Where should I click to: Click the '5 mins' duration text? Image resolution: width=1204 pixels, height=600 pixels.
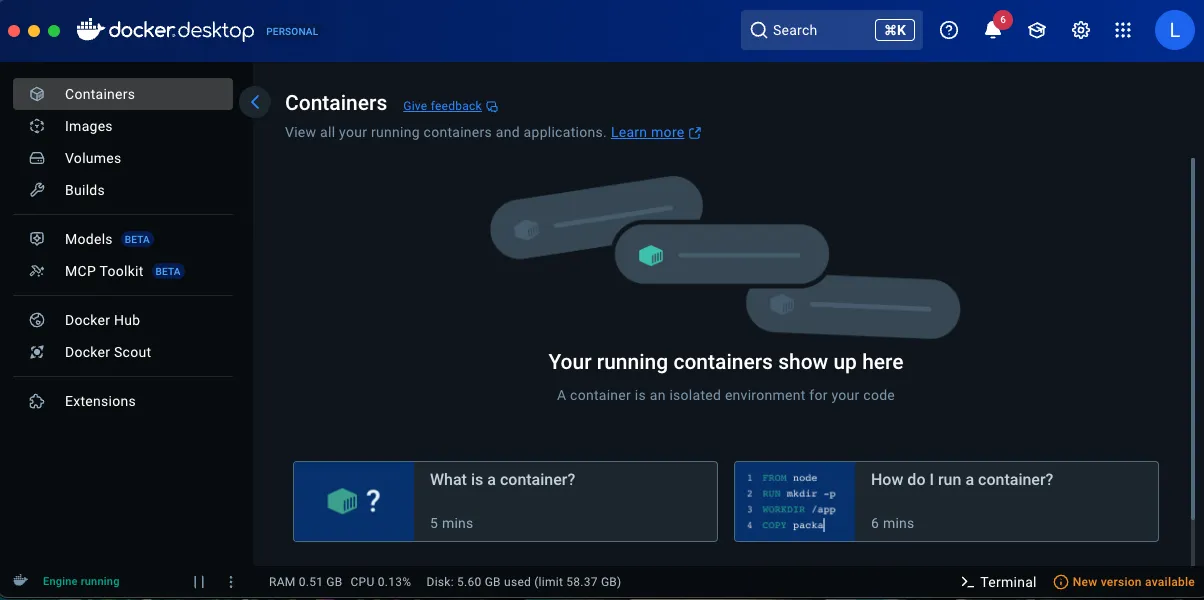452,523
